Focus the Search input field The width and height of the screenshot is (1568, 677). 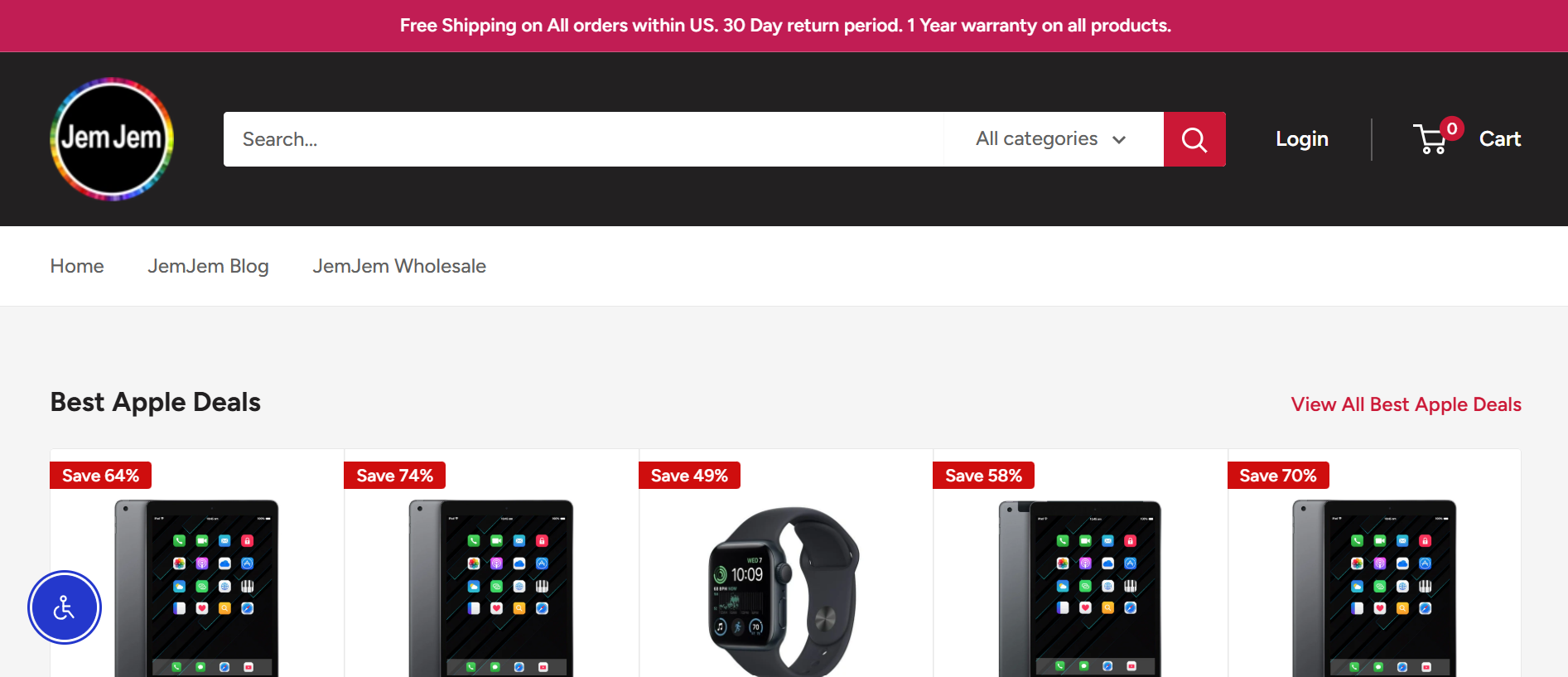click(584, 139)
